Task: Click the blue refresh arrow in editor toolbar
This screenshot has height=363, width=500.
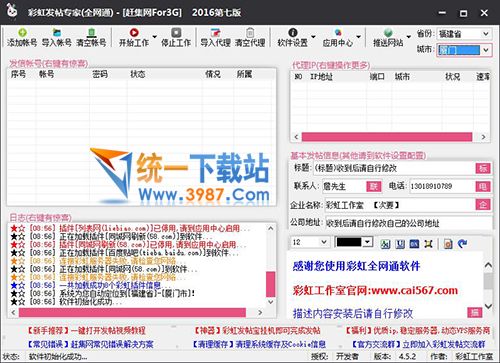Action: pyautogui.click(x=462, y=244)
